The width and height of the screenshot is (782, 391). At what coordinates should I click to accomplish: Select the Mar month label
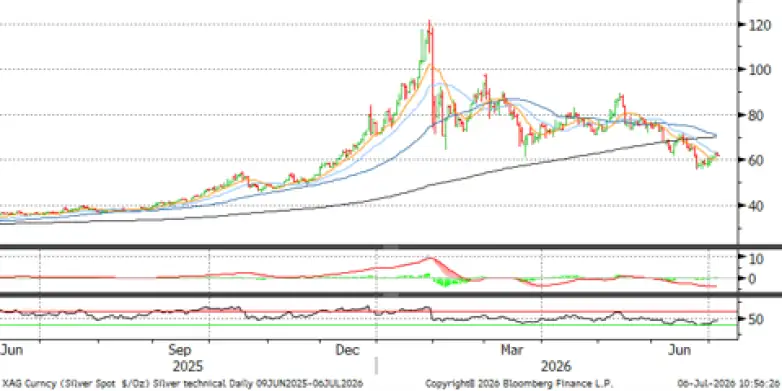(x=512, y=350)
